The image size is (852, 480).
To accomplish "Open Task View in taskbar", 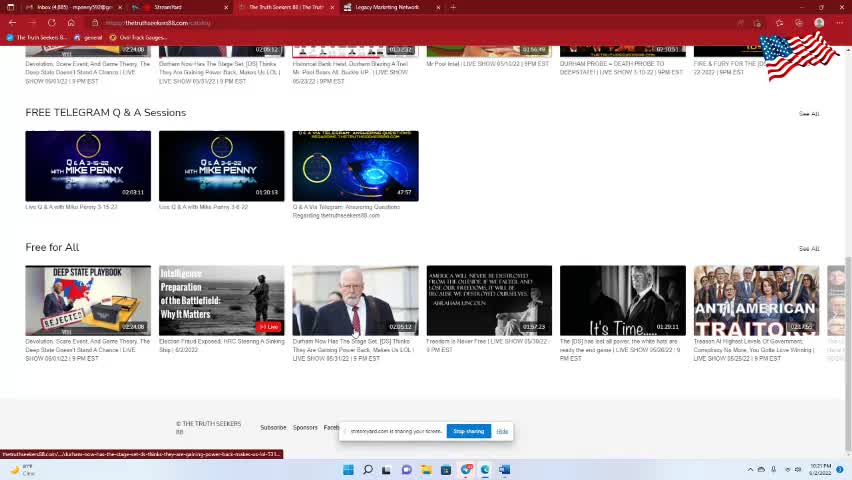I will click(x=386, y=470).
